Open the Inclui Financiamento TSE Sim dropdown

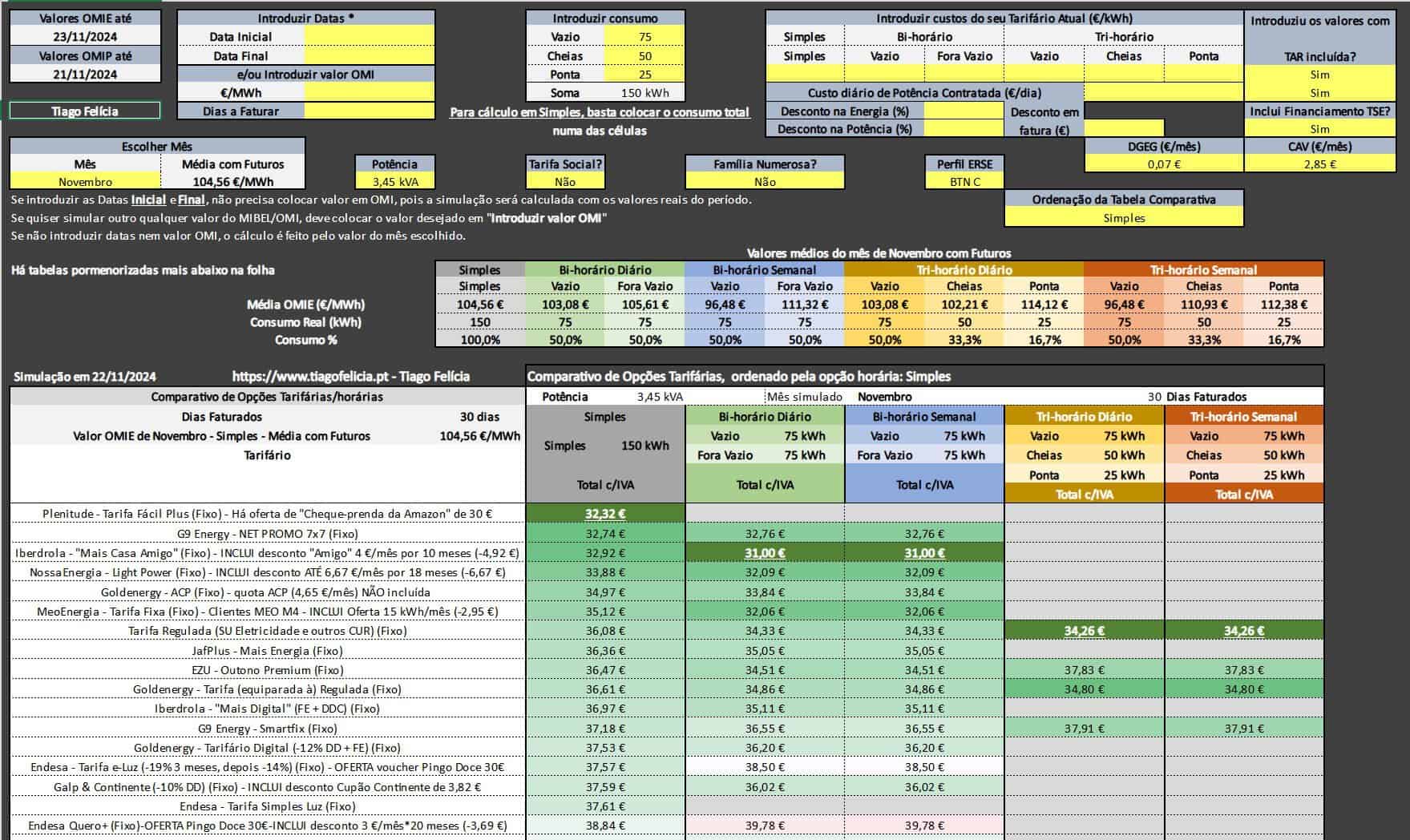tap(1319, 129)
